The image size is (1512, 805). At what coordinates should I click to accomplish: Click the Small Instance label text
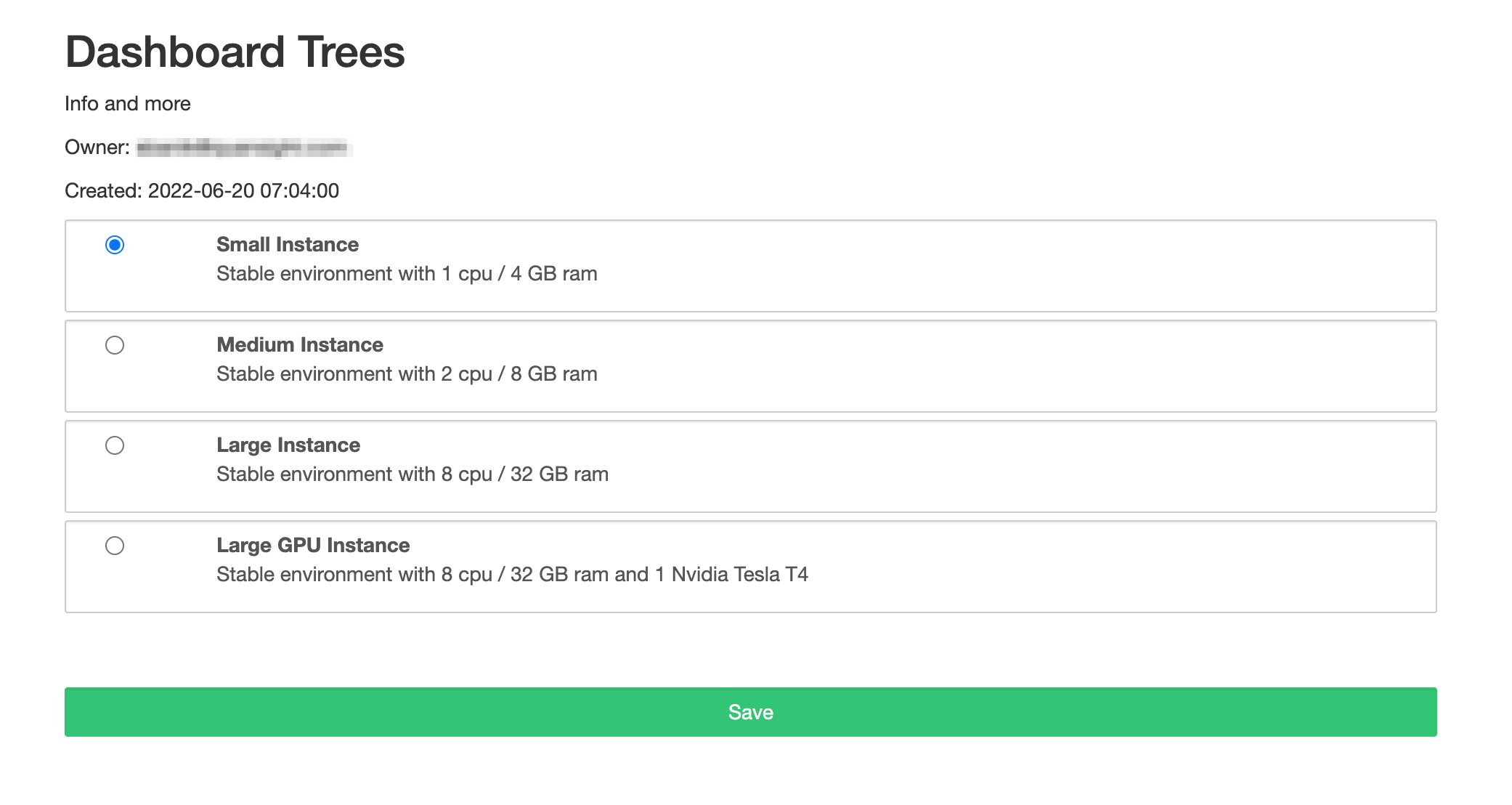tap(287, 245)
